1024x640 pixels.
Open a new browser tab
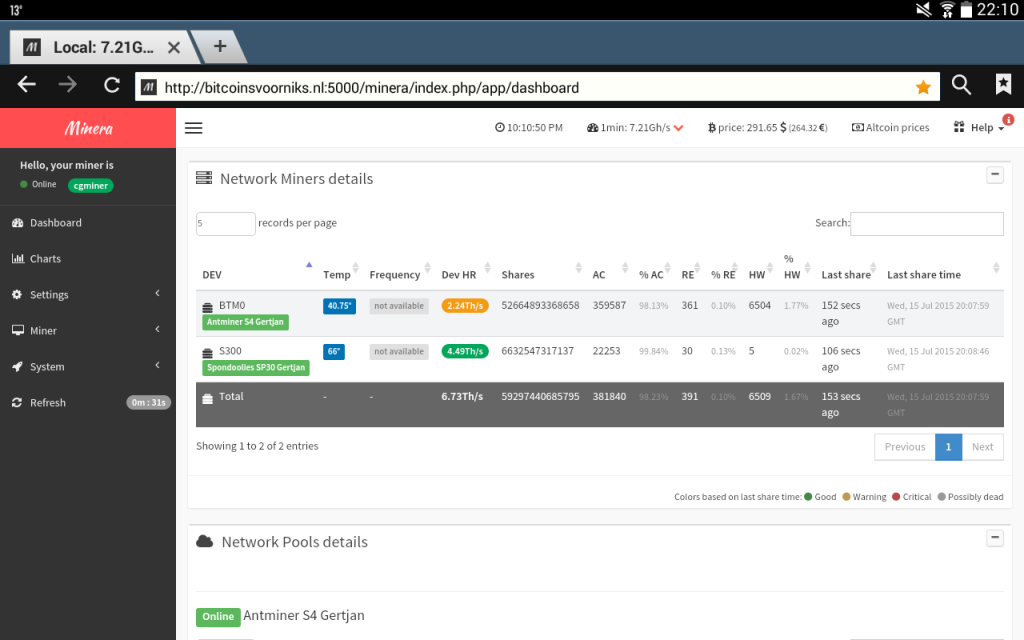point(220,46)
